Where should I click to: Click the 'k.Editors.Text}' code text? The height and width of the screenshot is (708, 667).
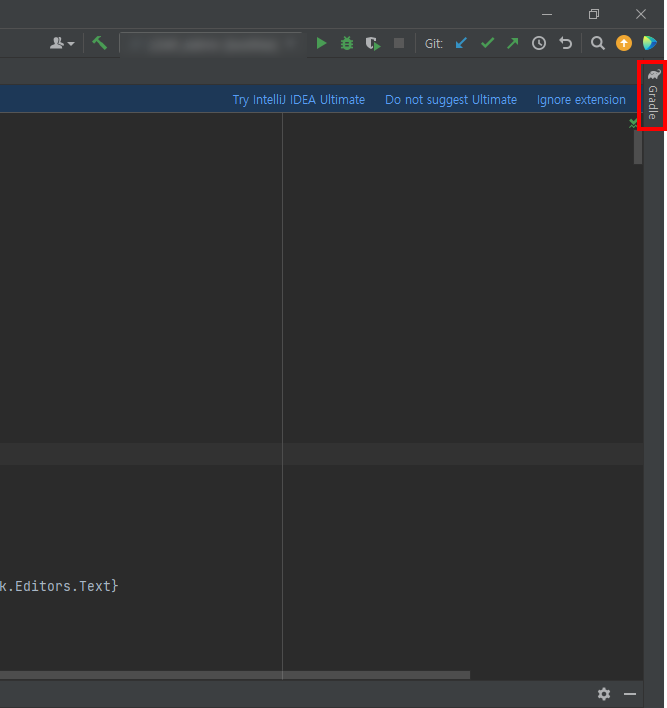pyautogui.click(x=59, y=586)
